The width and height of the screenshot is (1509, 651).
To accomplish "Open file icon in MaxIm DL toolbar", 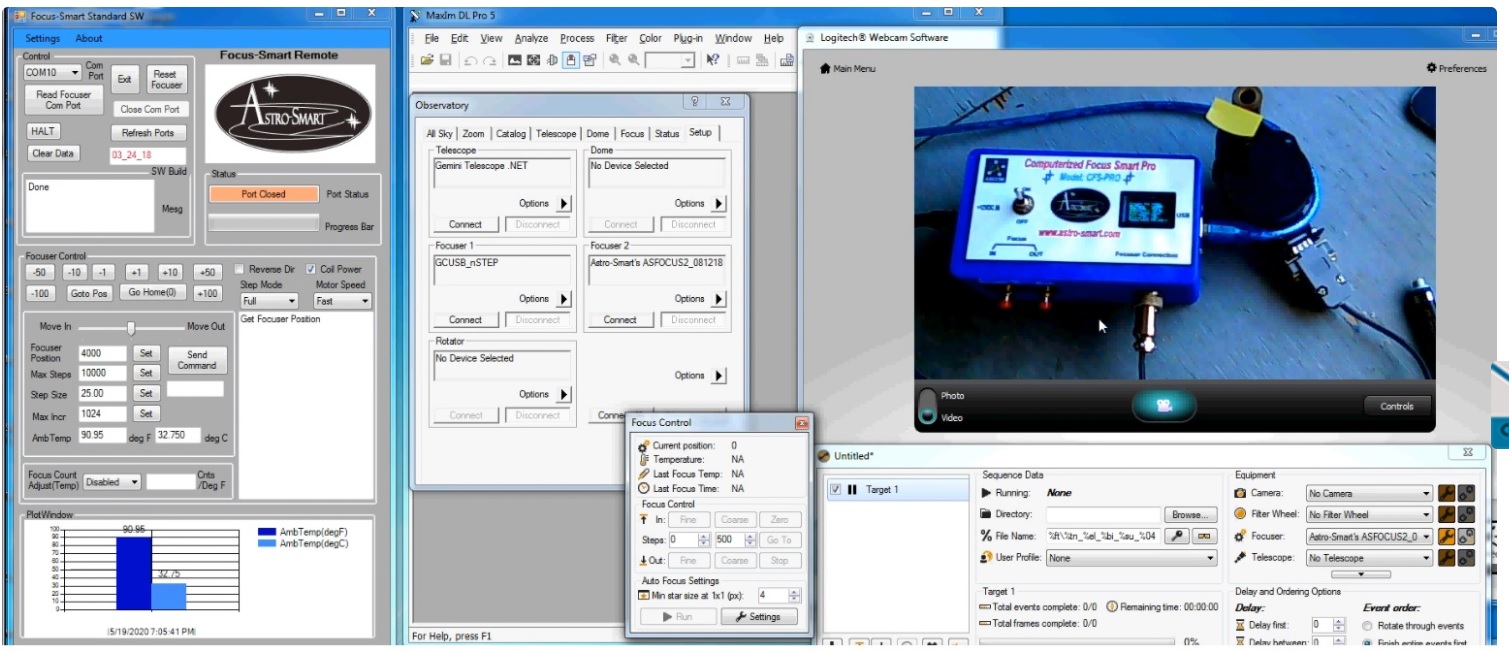I will pyautogui.click(x=427, y=60).
